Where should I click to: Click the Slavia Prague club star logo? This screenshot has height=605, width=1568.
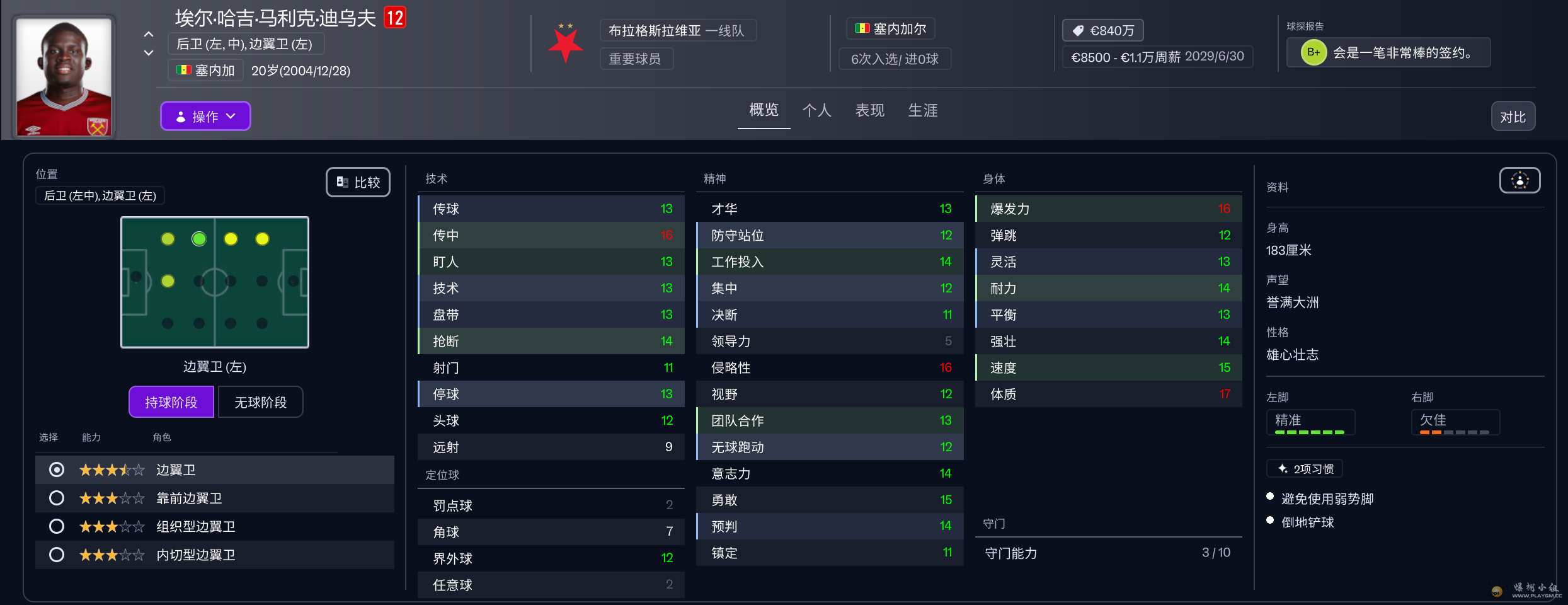(565, 43)
